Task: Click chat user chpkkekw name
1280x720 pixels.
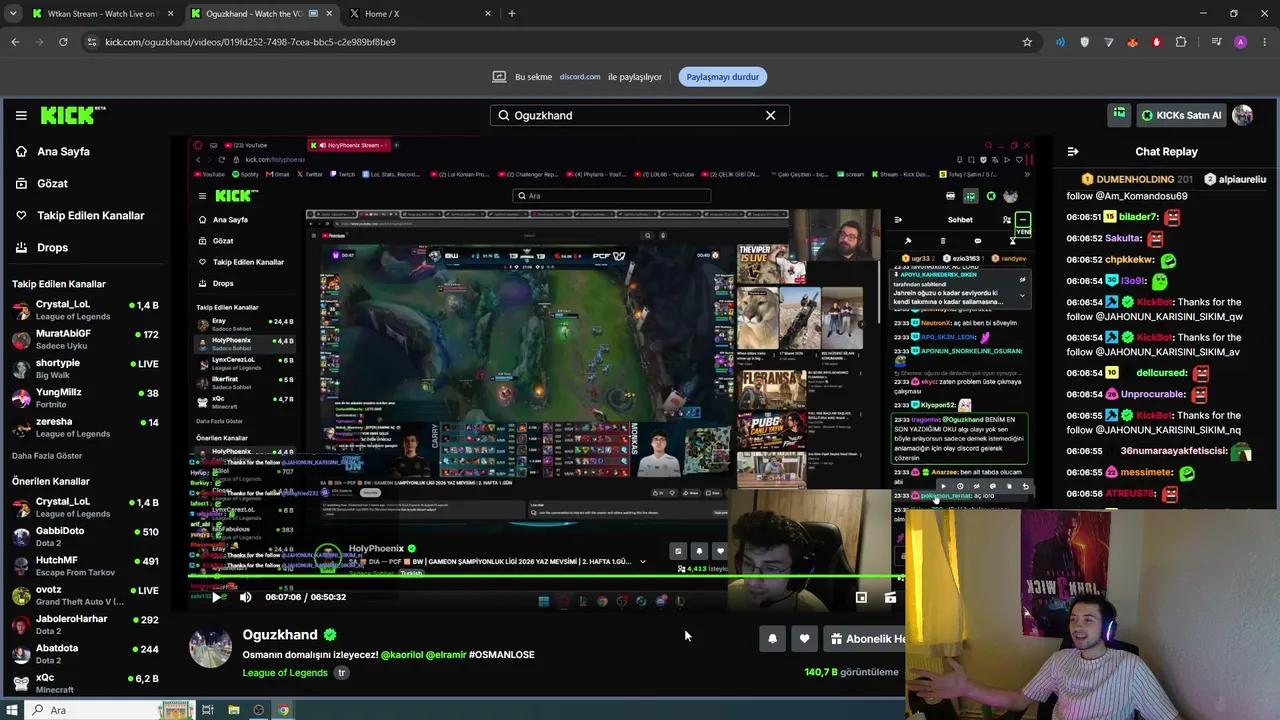Action: click(1130, 260)
